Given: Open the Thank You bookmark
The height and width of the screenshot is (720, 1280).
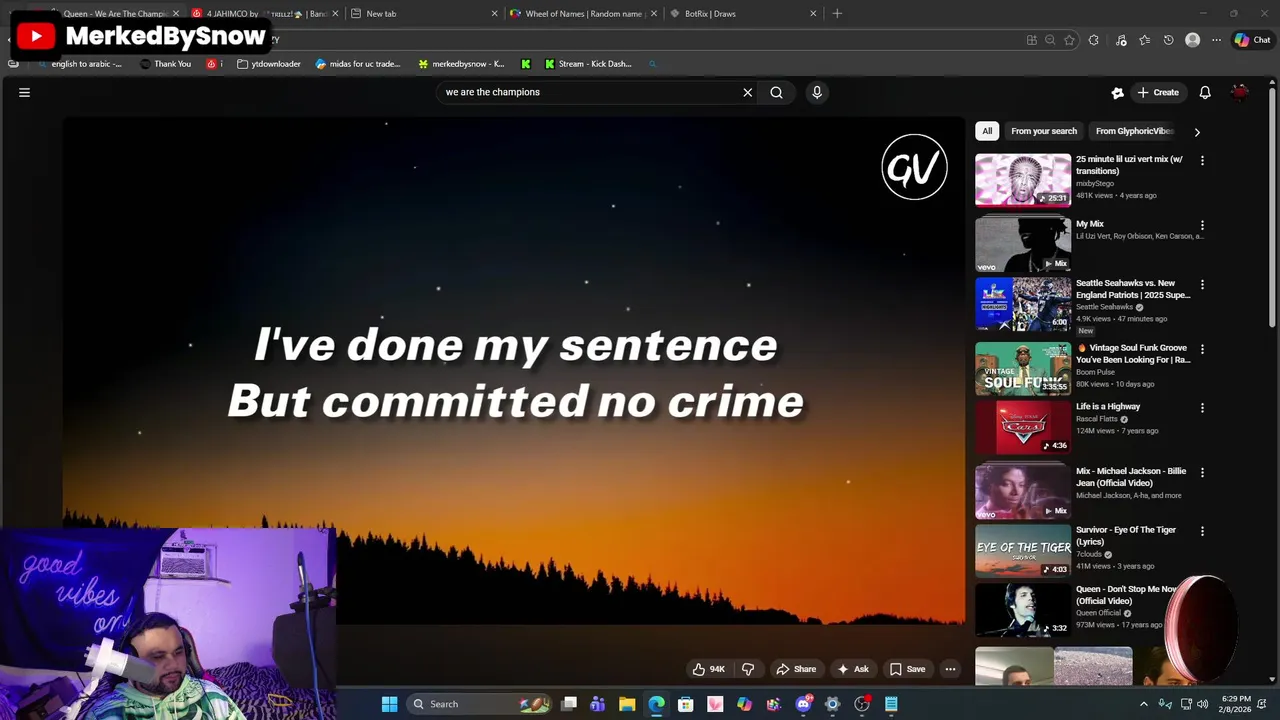Looking at the screenshot, I should (x=165, y=64).
